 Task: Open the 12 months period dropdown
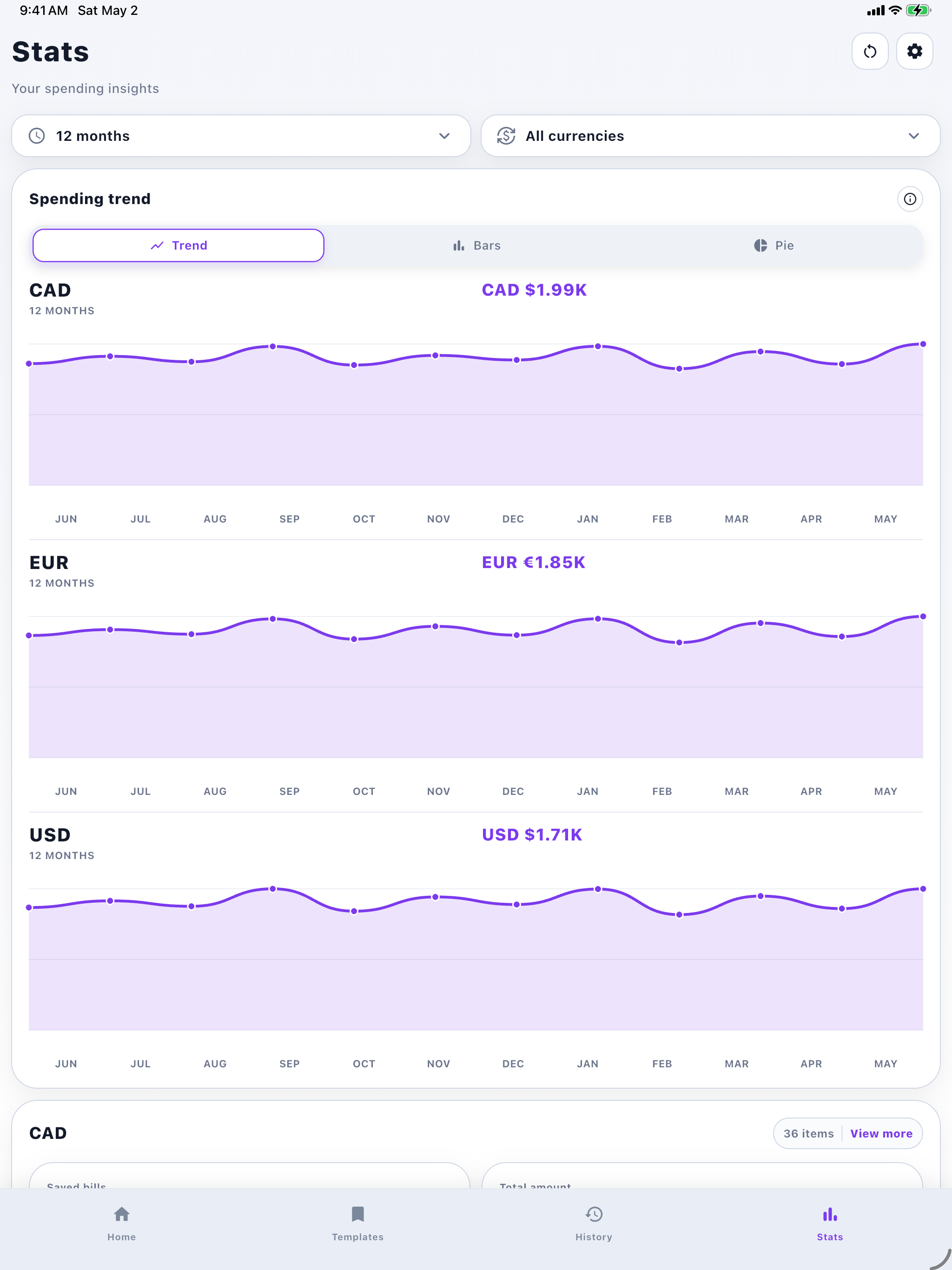[241, 136]
